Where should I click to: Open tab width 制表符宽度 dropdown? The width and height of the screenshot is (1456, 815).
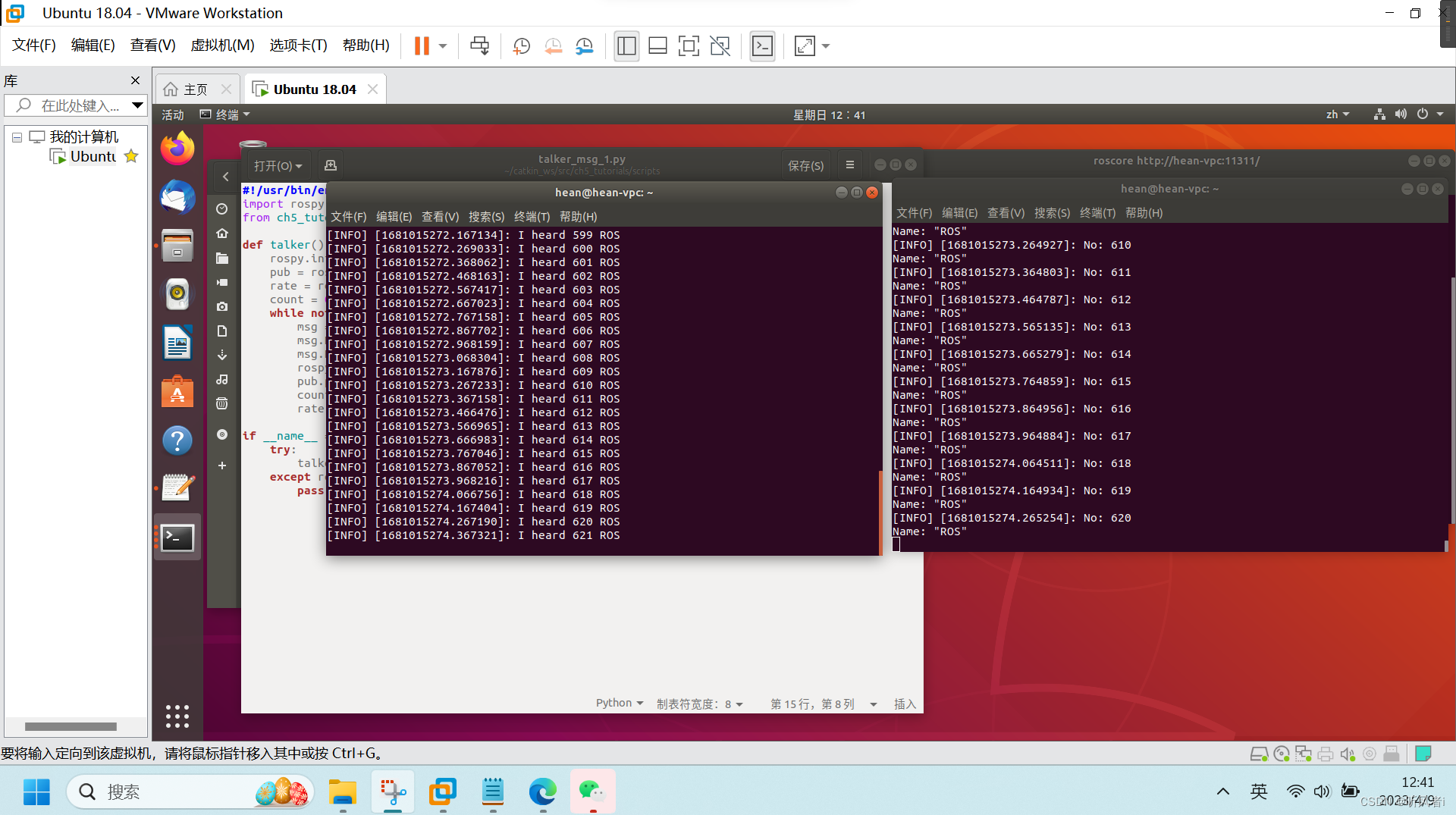pos(700,704)
